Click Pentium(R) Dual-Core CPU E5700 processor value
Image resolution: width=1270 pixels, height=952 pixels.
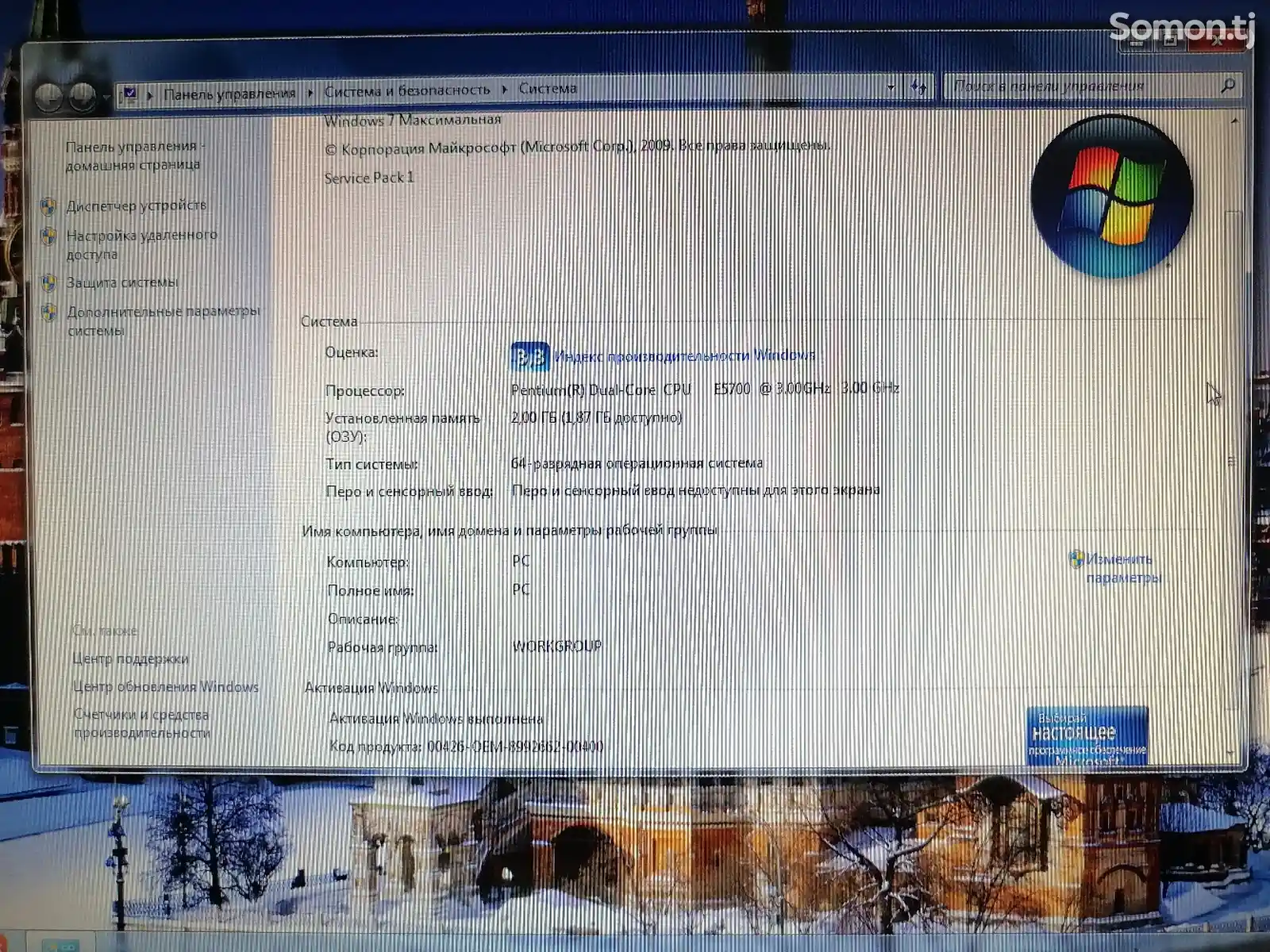click(x=705, y=389)
